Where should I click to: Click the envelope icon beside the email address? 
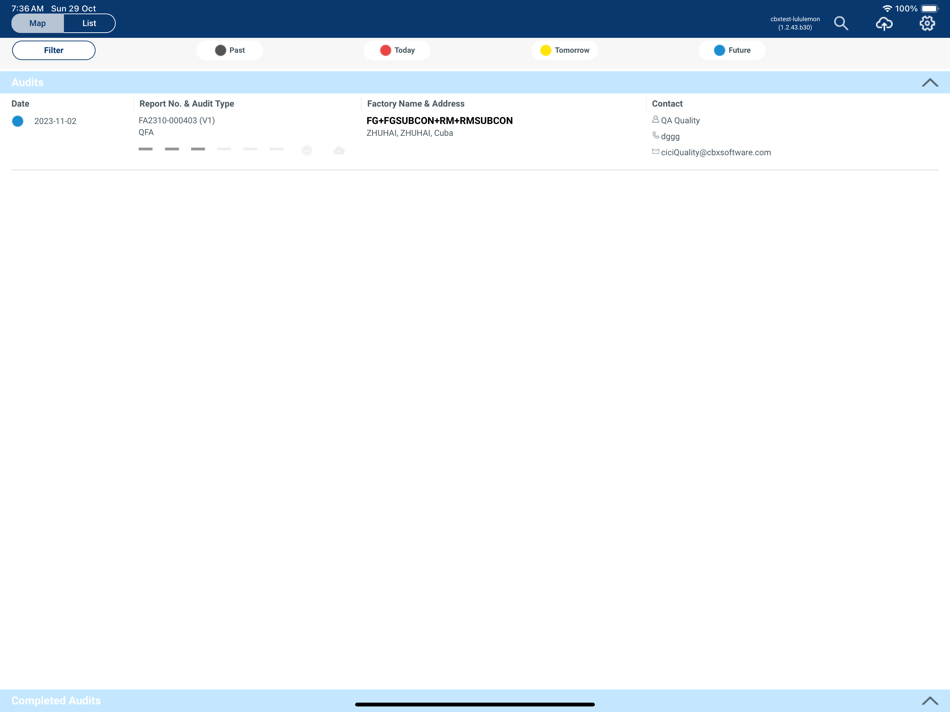654,152
